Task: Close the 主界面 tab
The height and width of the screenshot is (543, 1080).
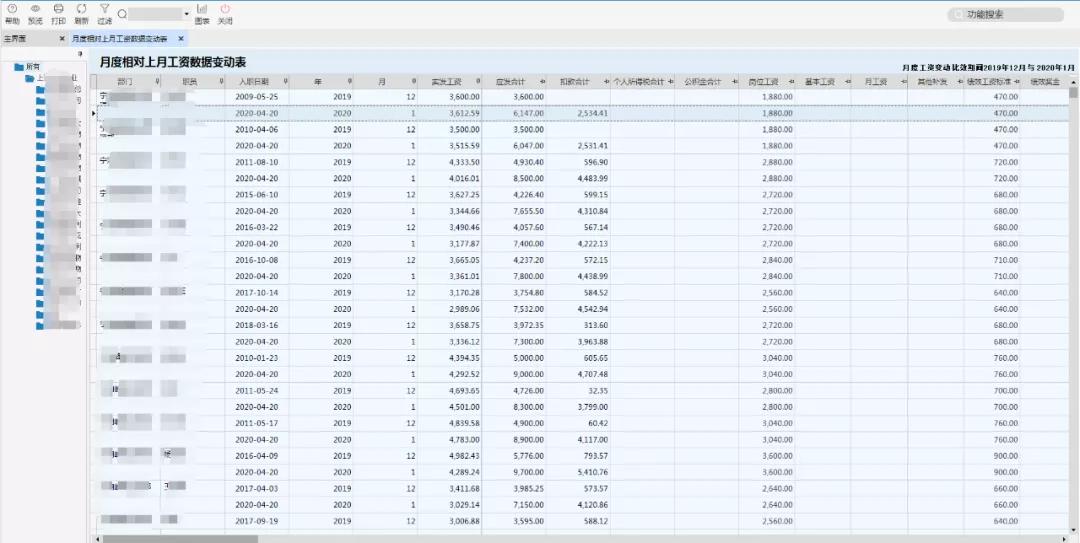Action: point(61,39)
